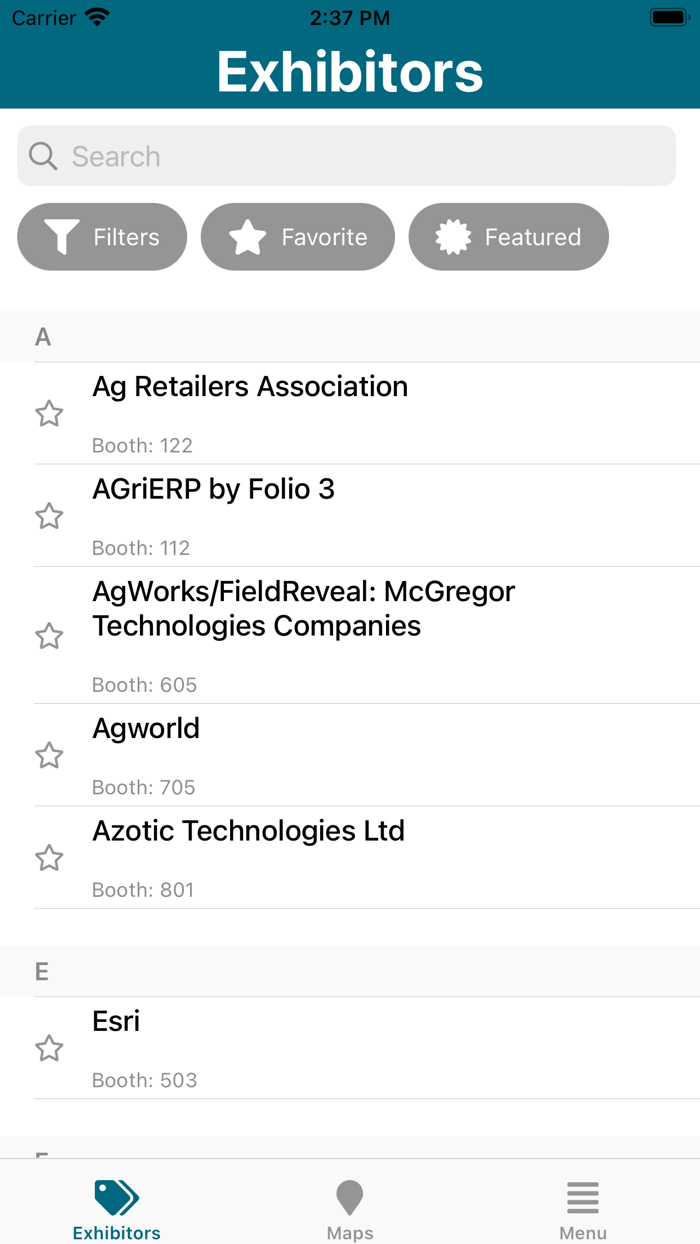
Task: Favorite Ag Retailers Association with star
Action: pos(49,413)
